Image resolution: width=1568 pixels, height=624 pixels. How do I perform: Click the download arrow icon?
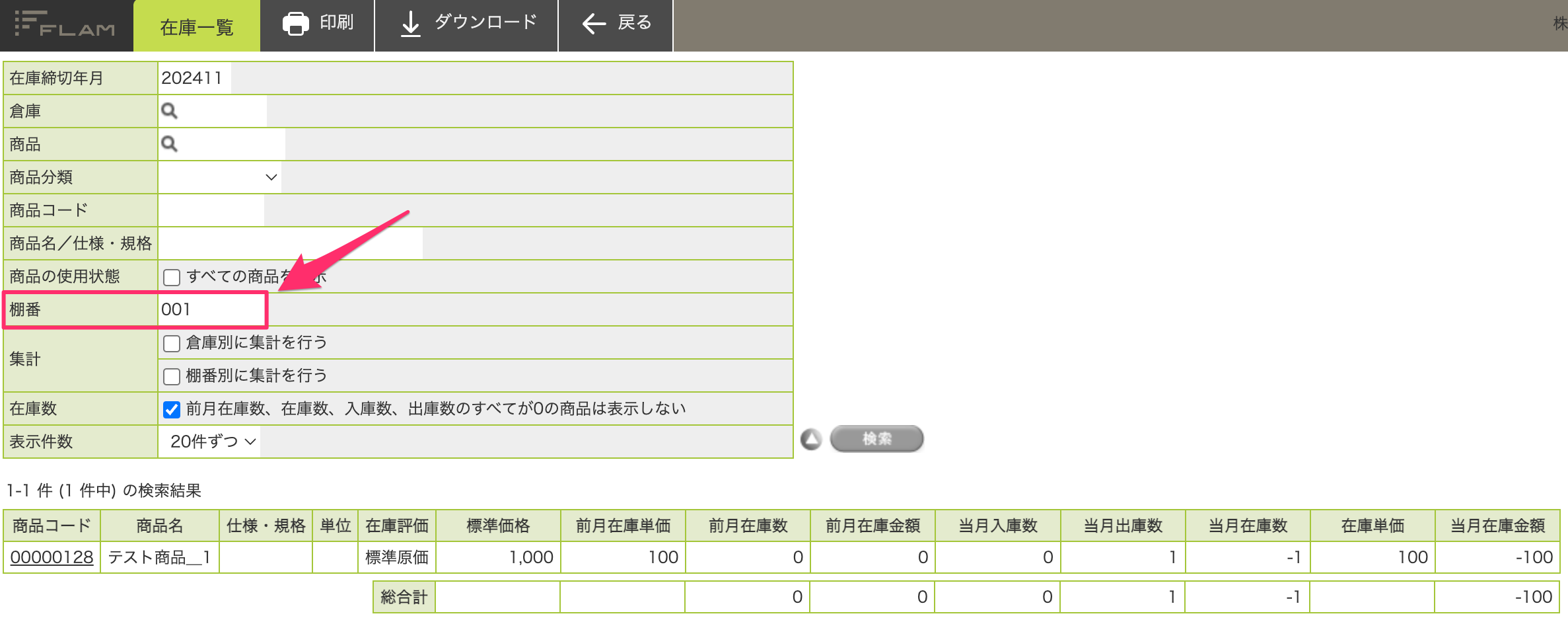pos(411,24)
